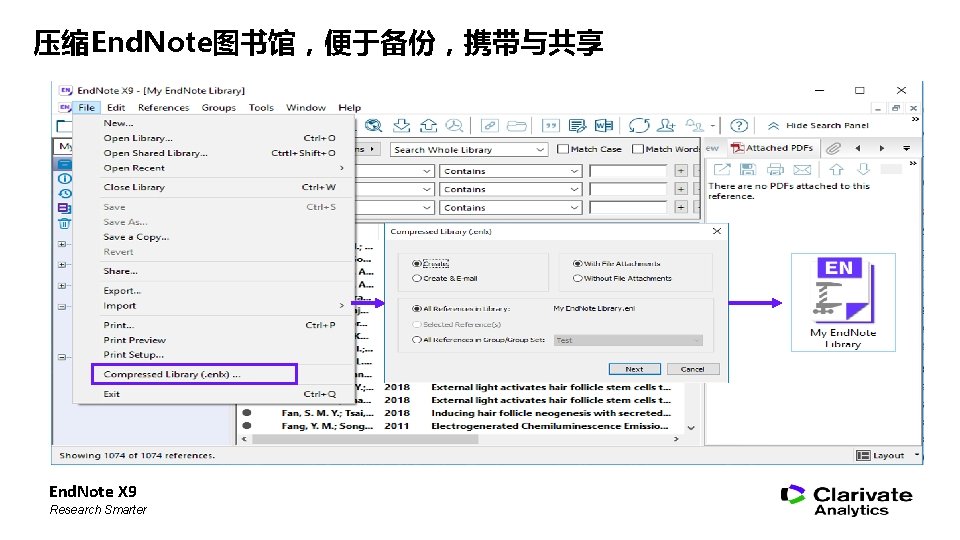Enable the Match Case checkbox

(x=563, y=149)
